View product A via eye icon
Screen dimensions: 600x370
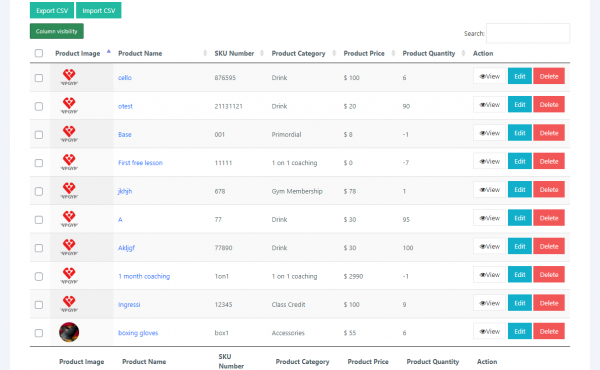click(x=489, y=218)
